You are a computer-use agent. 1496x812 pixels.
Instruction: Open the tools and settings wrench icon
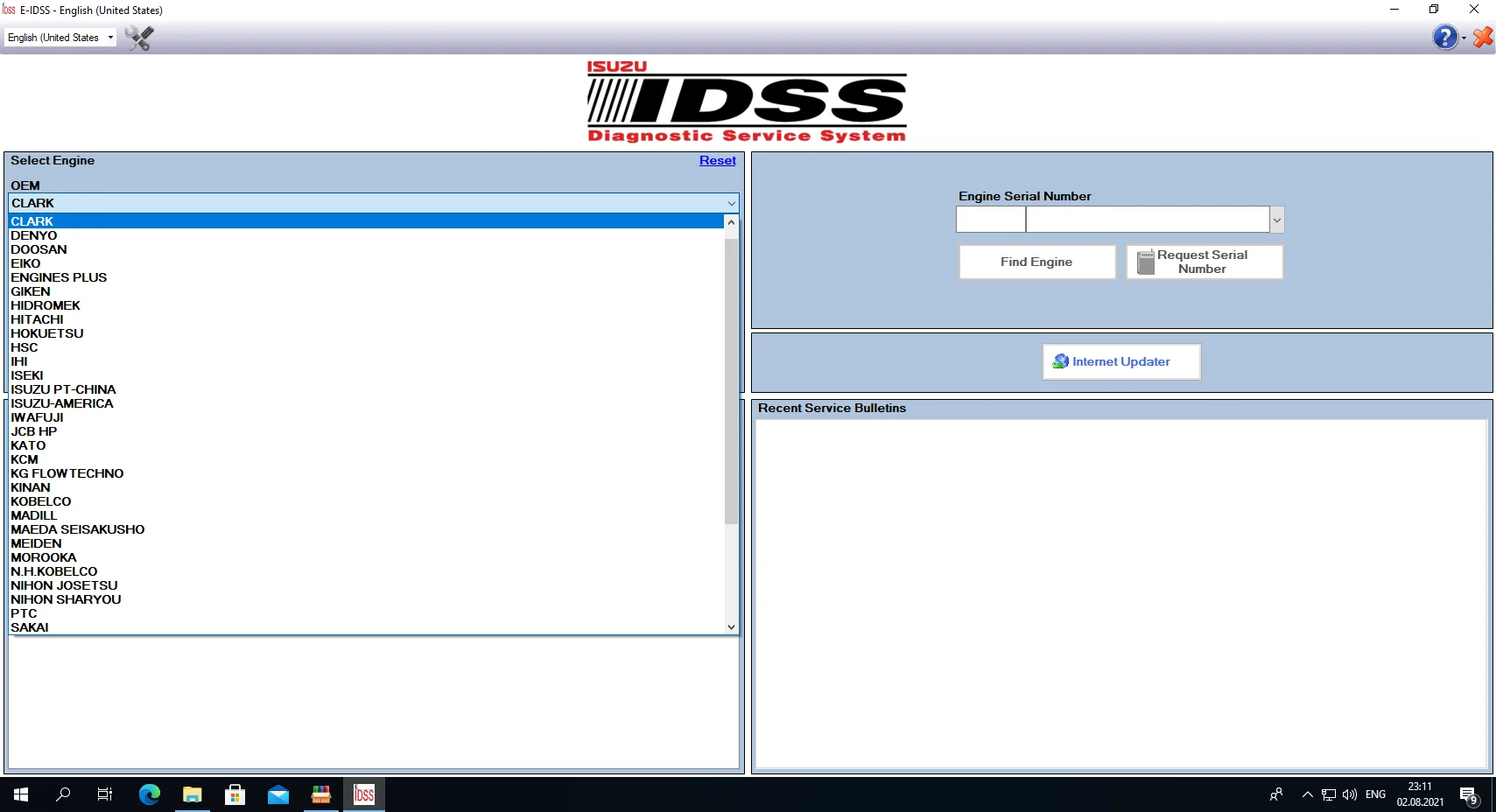138,38
